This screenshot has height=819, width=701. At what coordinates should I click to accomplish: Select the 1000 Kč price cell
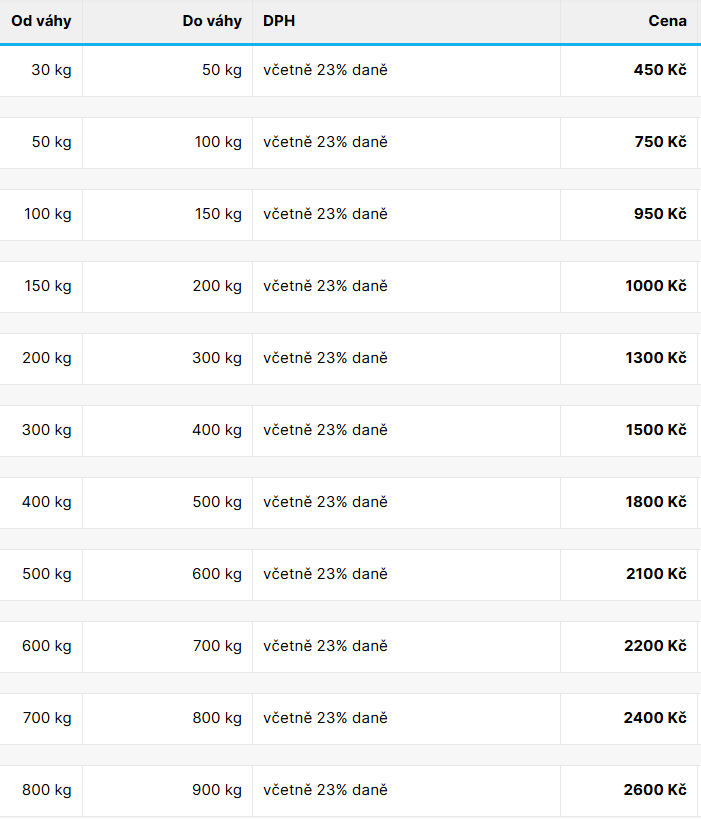(655, 286)
